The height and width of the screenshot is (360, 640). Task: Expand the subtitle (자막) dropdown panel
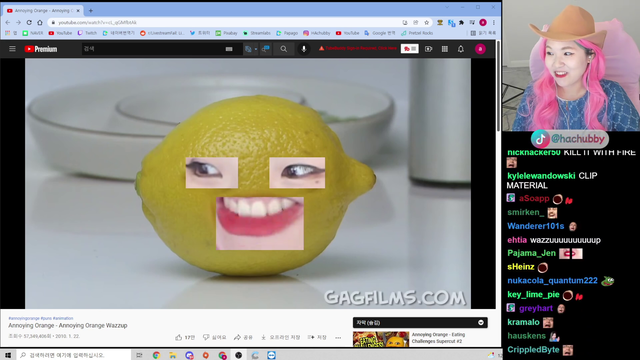420,322
